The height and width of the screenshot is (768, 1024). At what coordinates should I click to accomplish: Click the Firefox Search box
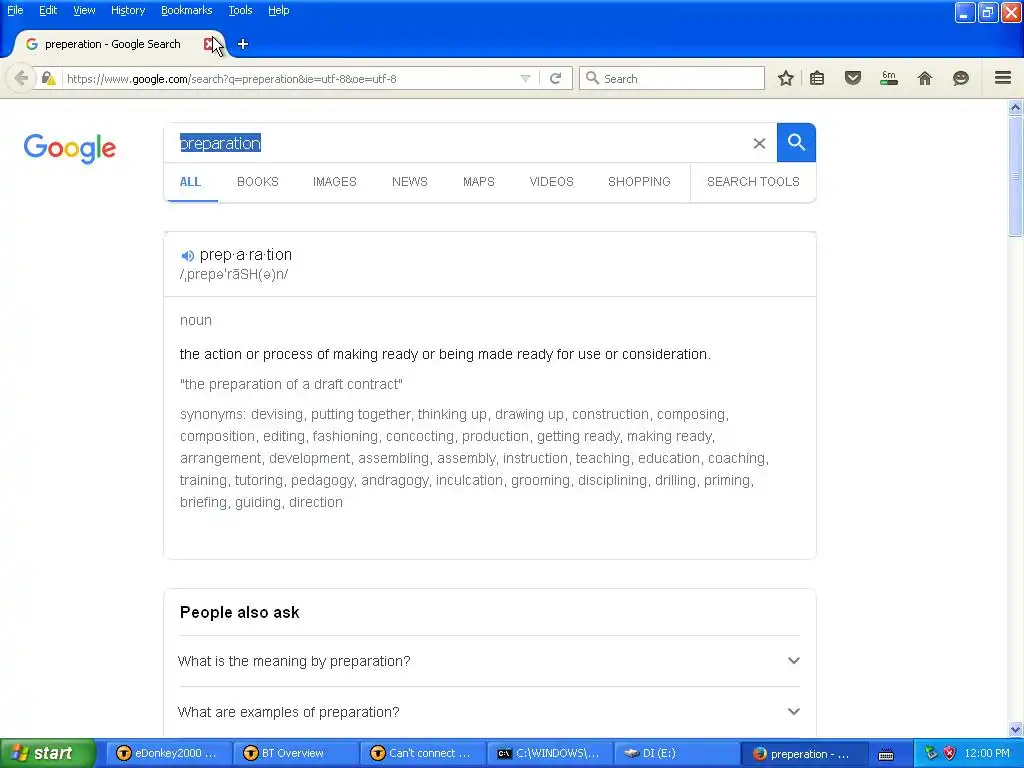tap(671, 78)
